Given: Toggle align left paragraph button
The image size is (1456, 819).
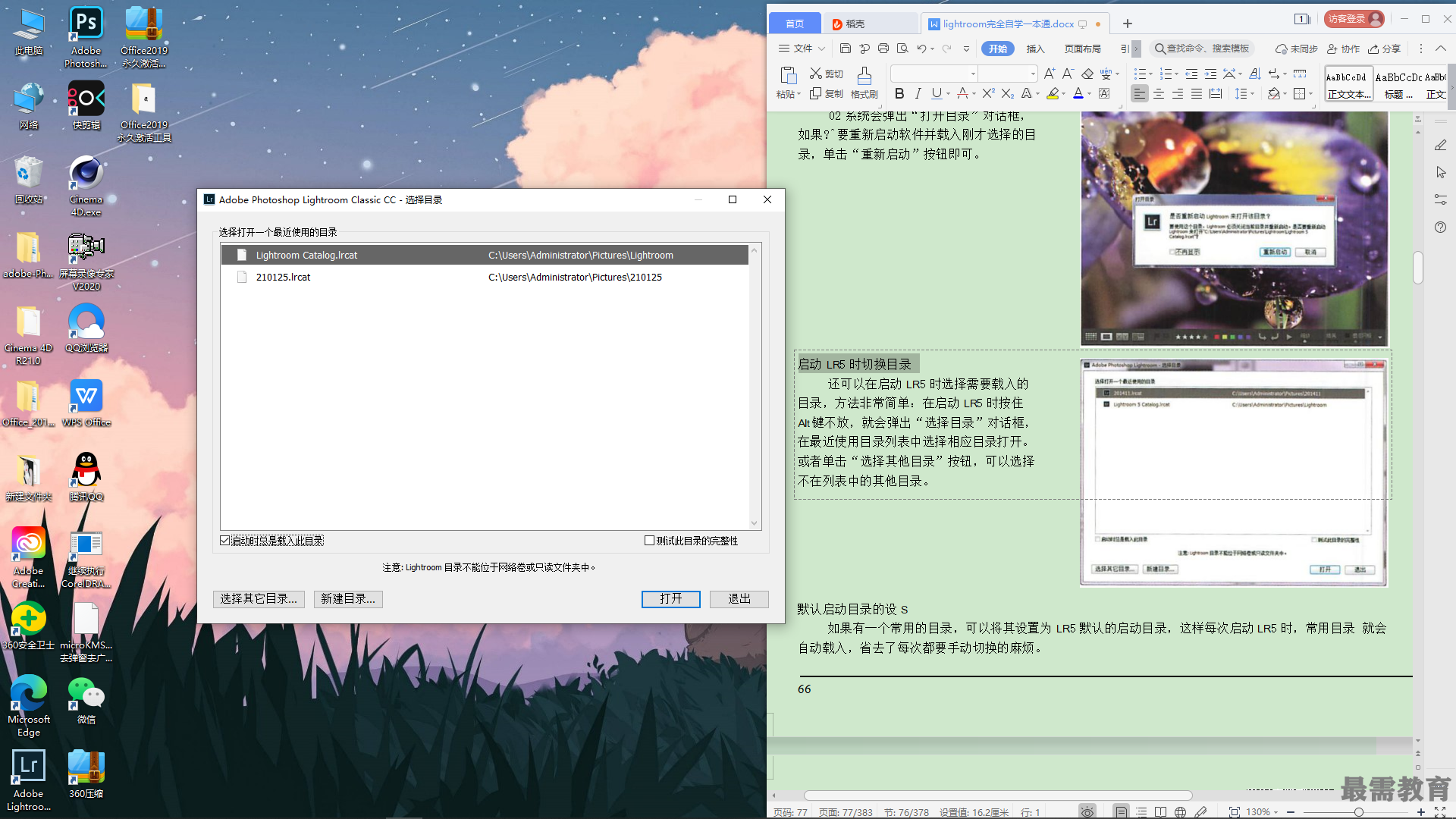Looking at the screenshot, I should tap(1139, 93).
